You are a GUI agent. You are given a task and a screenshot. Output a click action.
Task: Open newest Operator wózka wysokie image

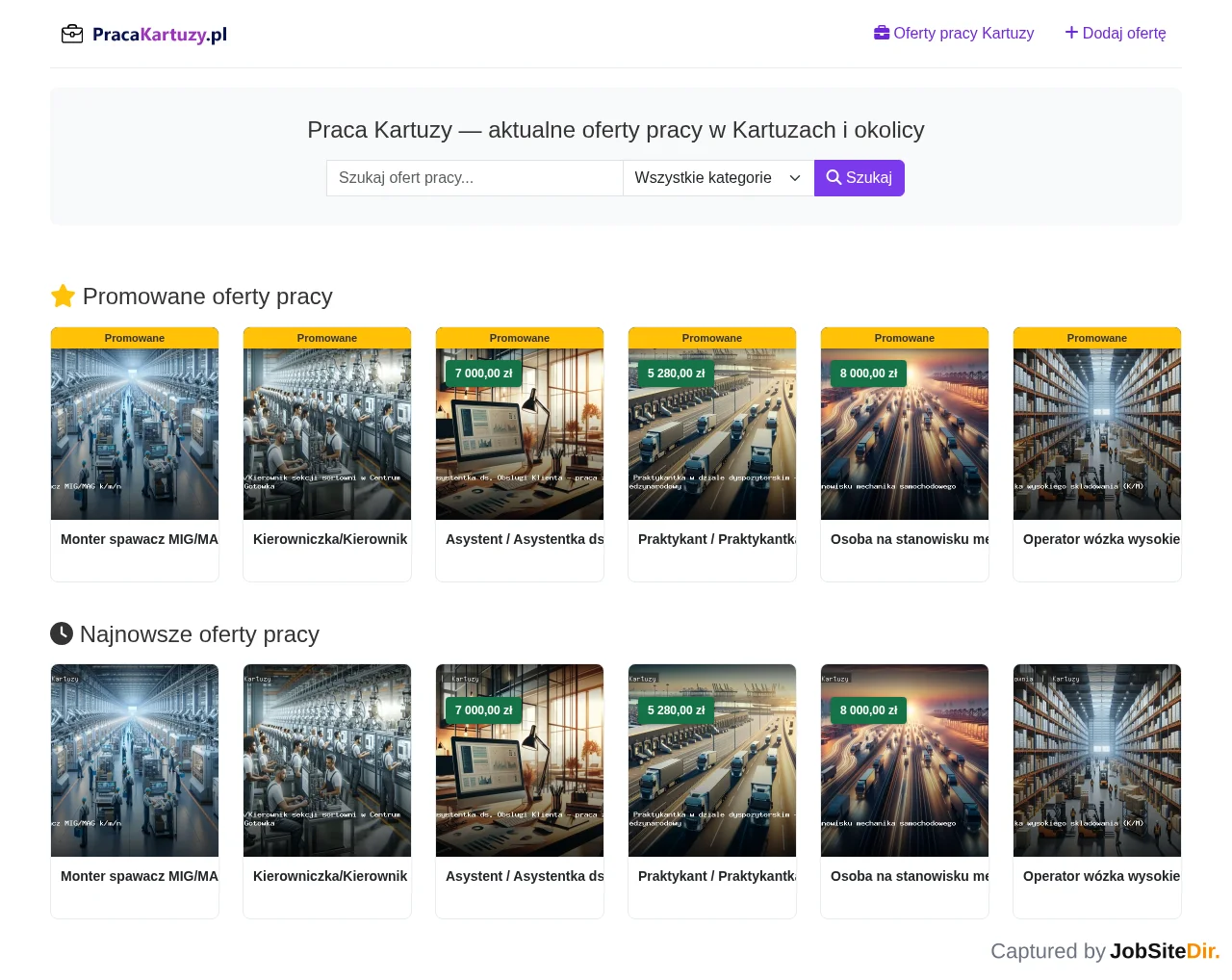(x=1097, y=761)
